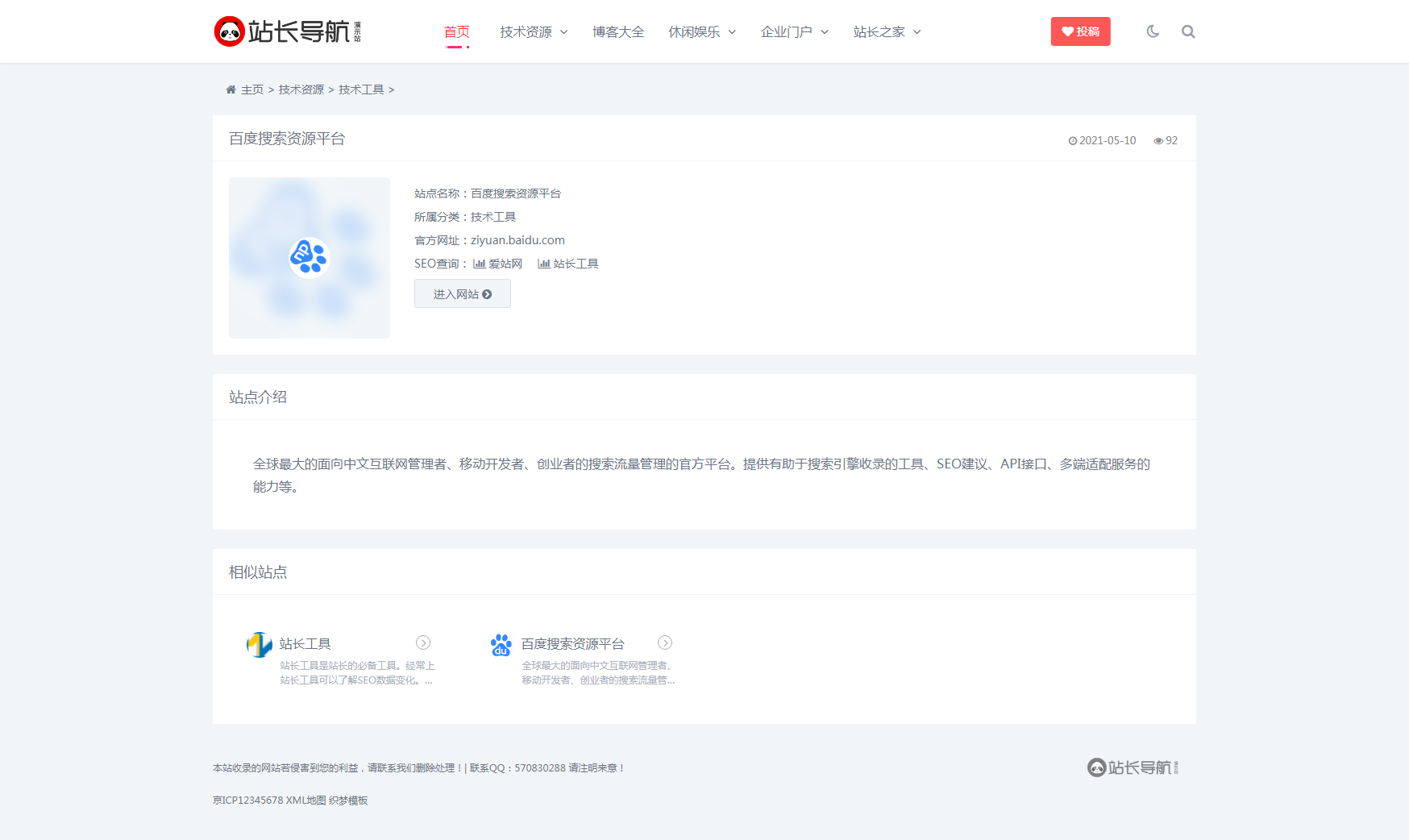Go to the 首页 nav tab
Viewport: 1409px width, 840px height.
tap(457, 31)
